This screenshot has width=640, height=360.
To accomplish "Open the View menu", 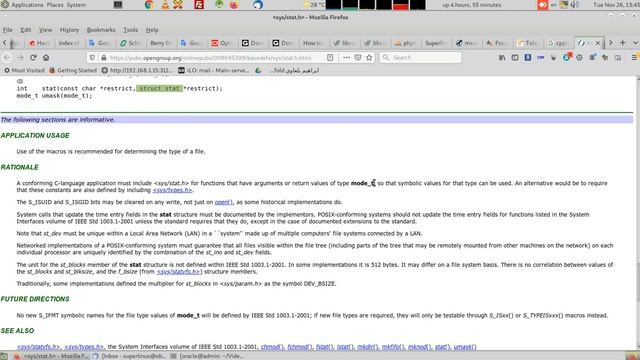I will click(45, 30).
